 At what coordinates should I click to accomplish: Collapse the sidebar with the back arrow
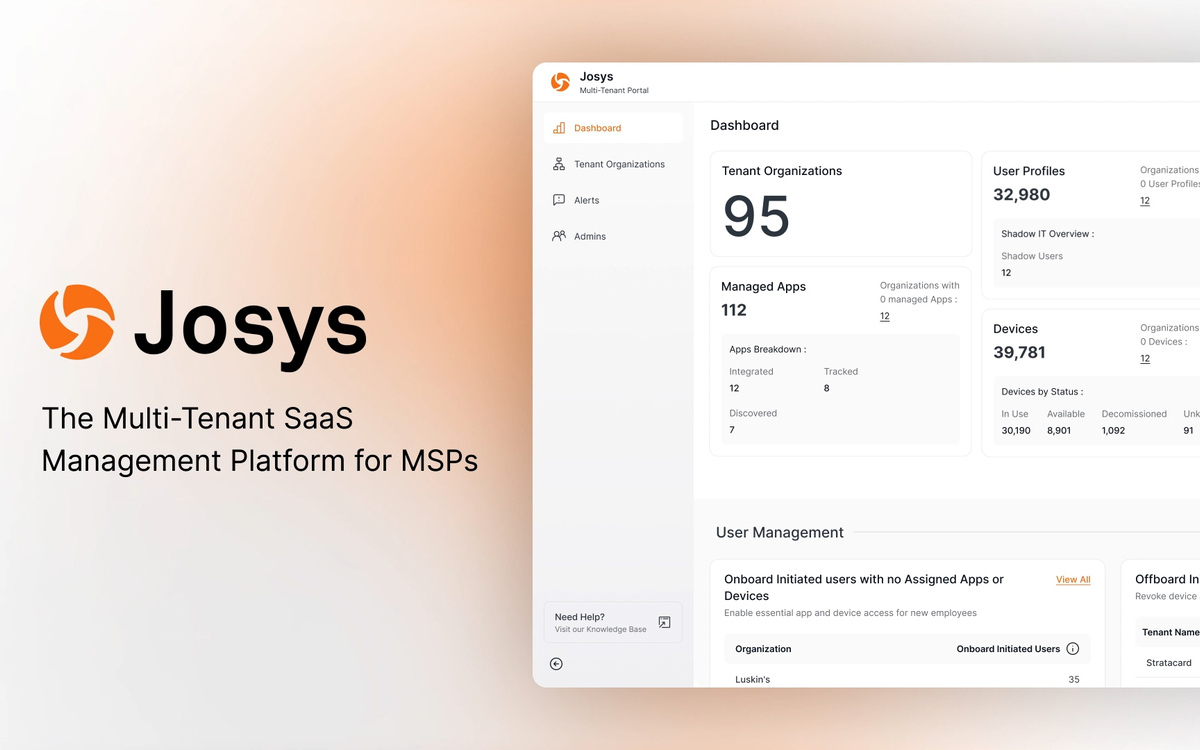556,664
